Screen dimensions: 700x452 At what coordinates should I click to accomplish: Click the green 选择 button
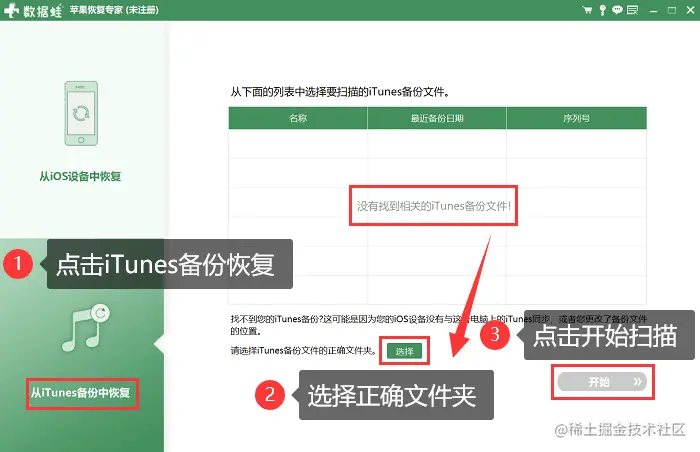tap(404, 351)
